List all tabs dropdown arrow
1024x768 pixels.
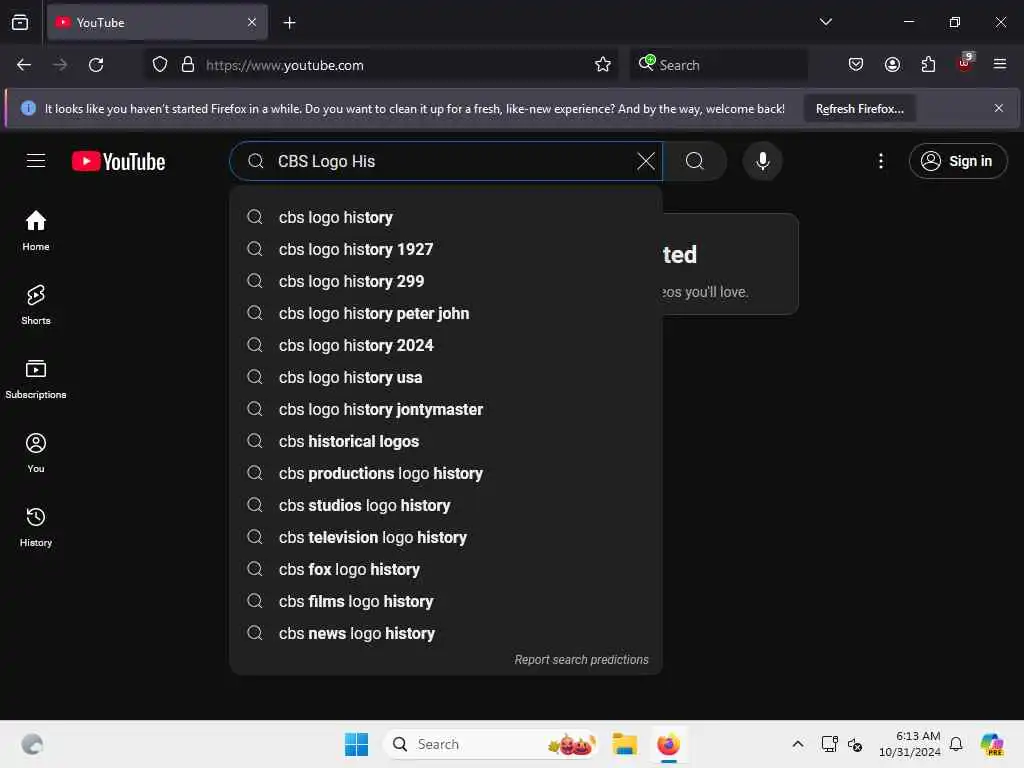click(825, 22)
